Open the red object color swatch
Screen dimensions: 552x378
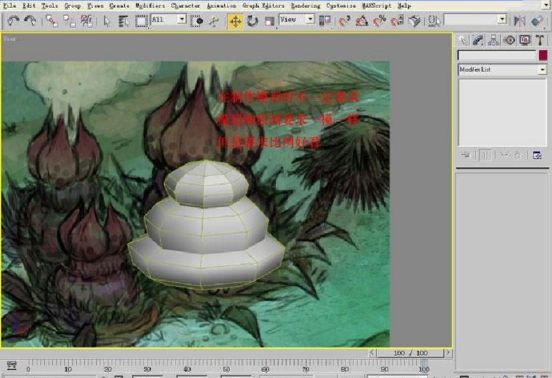coord(543,55)
